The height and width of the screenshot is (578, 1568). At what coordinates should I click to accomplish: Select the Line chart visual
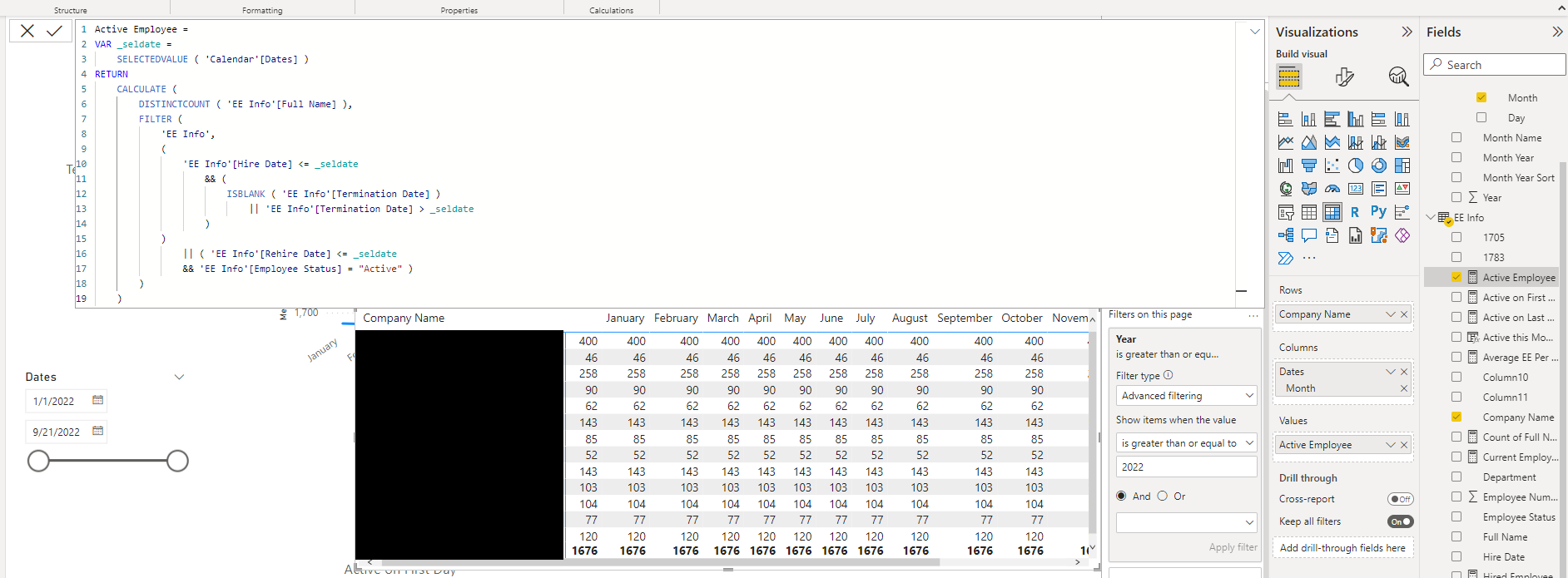pos(1286,142)
